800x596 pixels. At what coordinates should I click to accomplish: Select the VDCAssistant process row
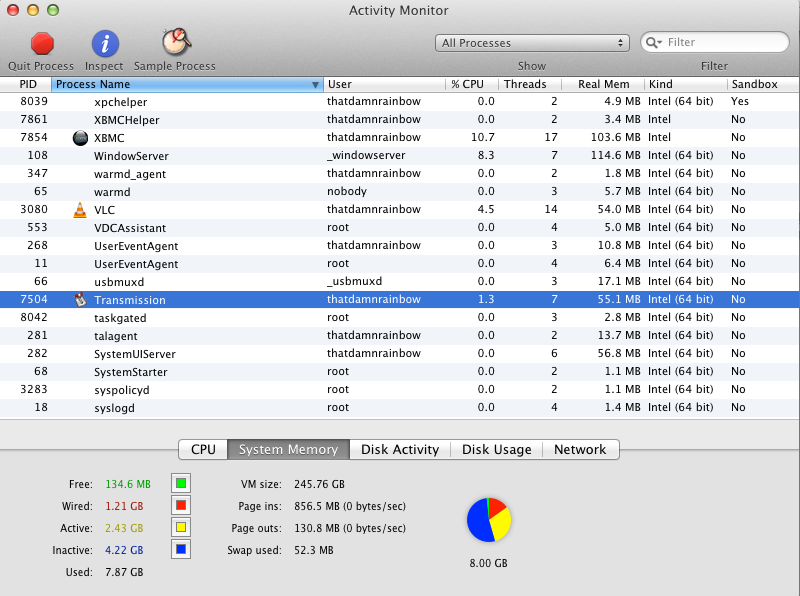pos(400,228)
